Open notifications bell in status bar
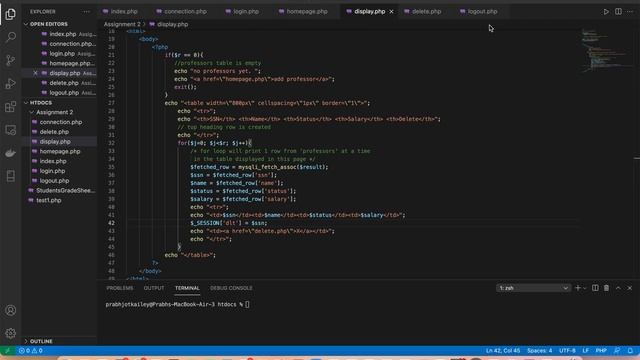The width and height of the screenshot is (640, 360). click(630, 351)
